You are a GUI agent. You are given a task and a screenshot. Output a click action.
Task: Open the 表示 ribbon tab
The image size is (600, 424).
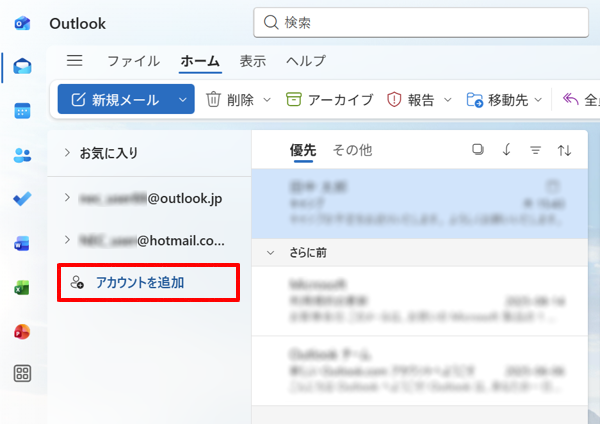[x=253, y=61]
